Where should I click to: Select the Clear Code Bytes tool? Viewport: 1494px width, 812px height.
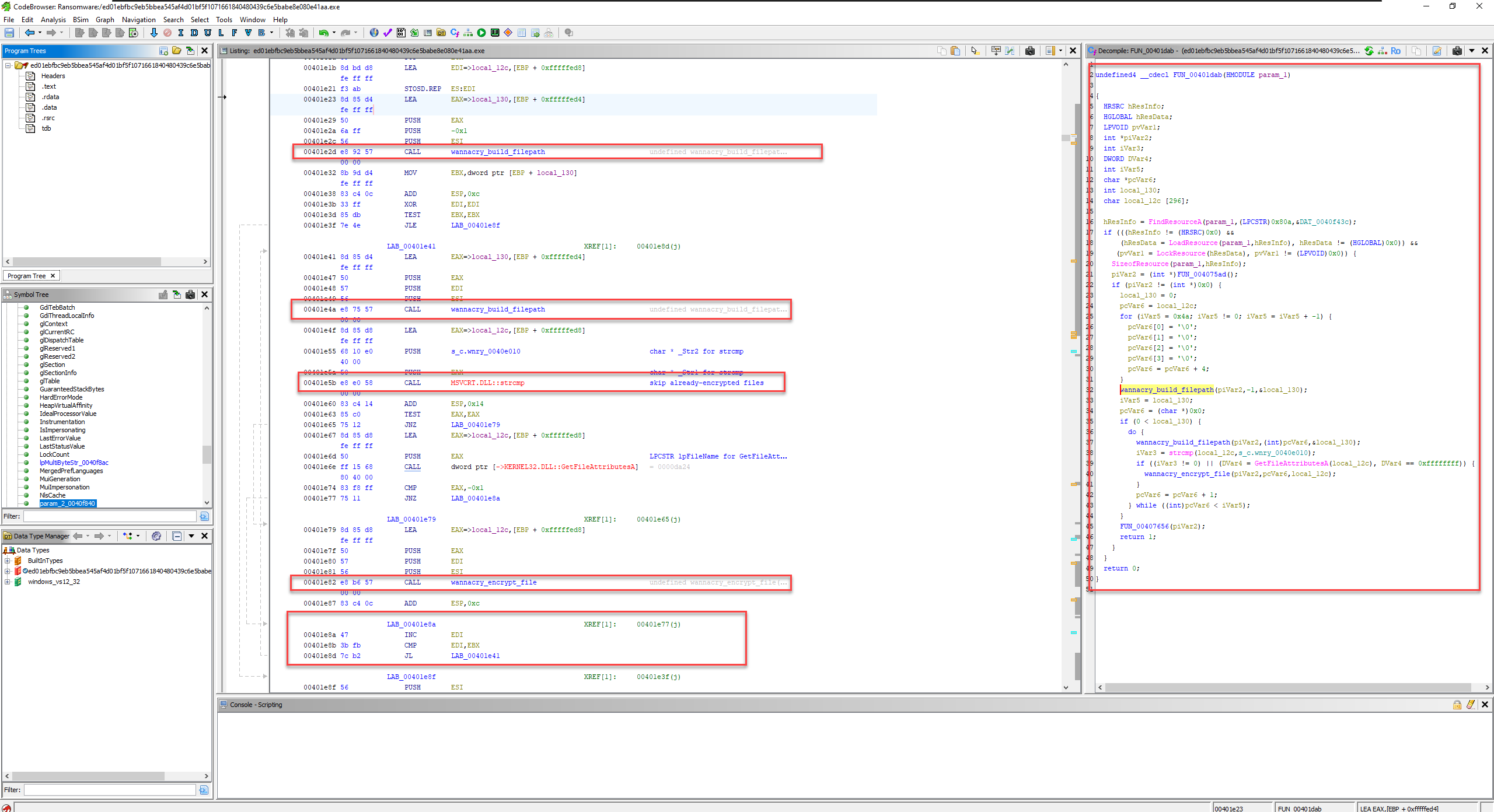click(167, 33)
